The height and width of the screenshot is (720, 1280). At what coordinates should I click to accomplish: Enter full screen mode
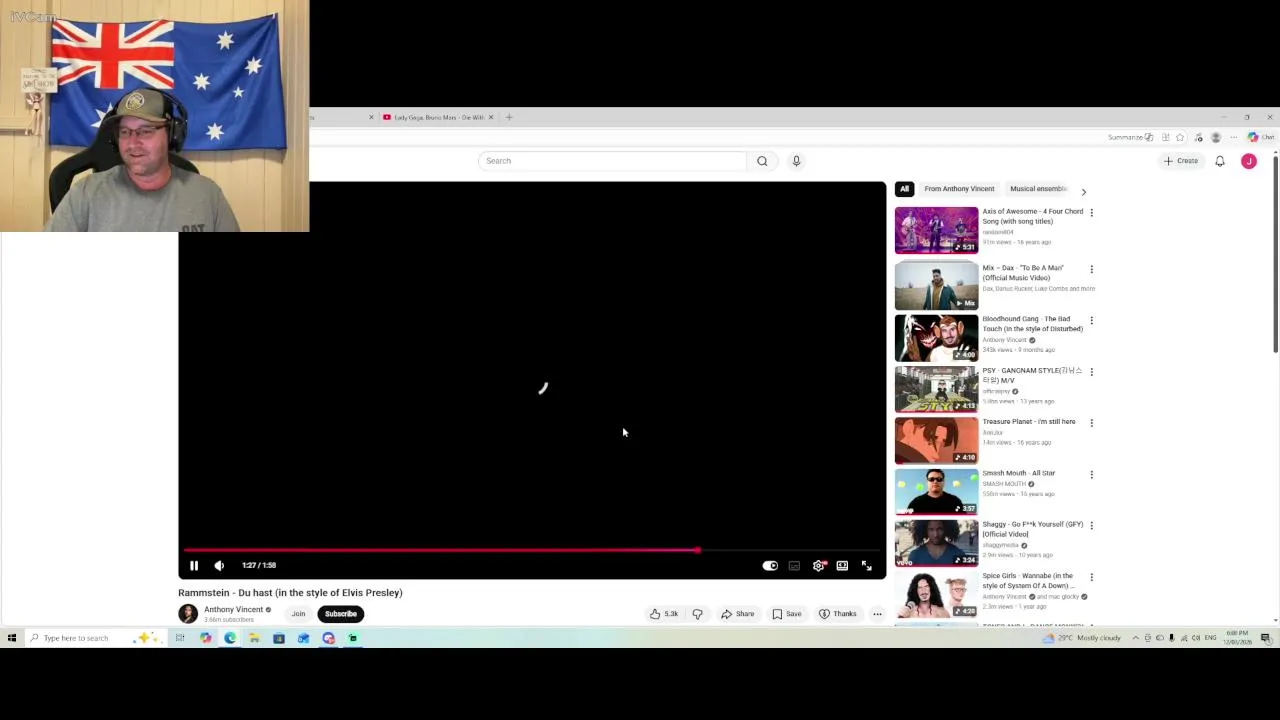pyautogui.click(x=867, y=566)
